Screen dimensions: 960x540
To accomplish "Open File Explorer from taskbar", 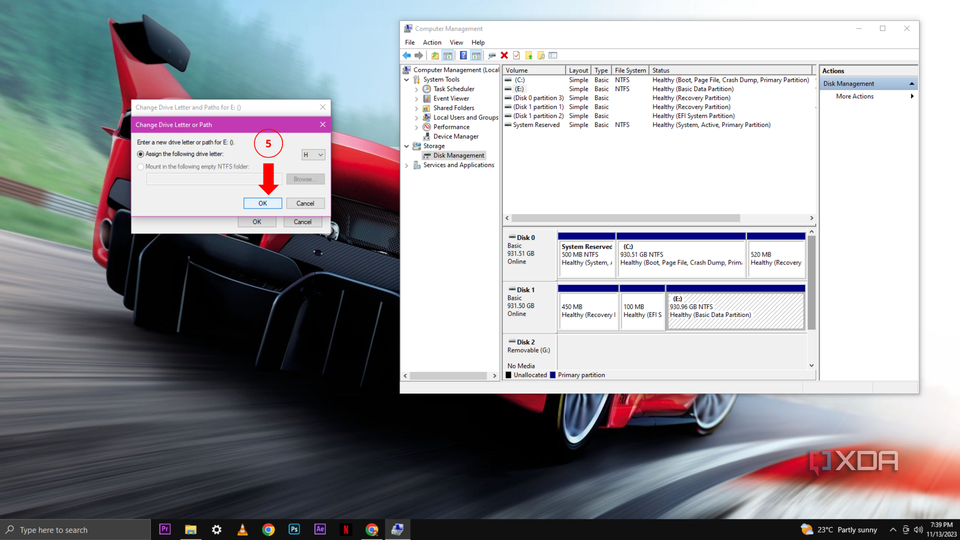I will click(190, 530).
